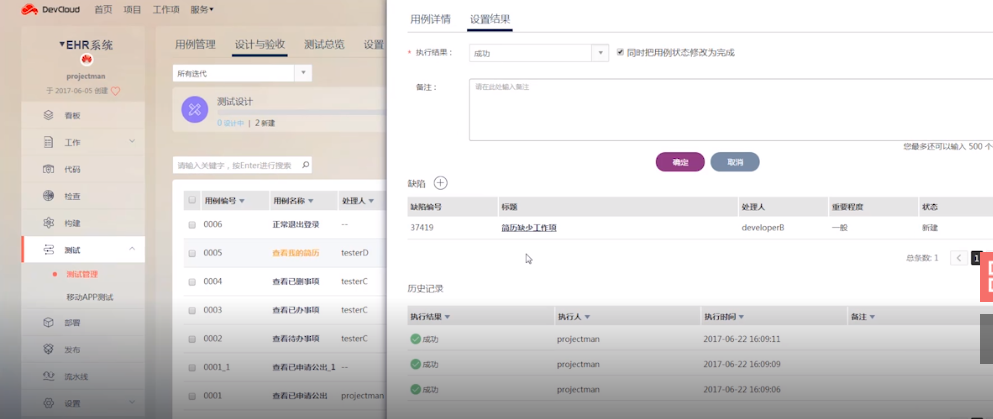
Task: Open the 发布 sidebar icon
Action: click(48, 349)
